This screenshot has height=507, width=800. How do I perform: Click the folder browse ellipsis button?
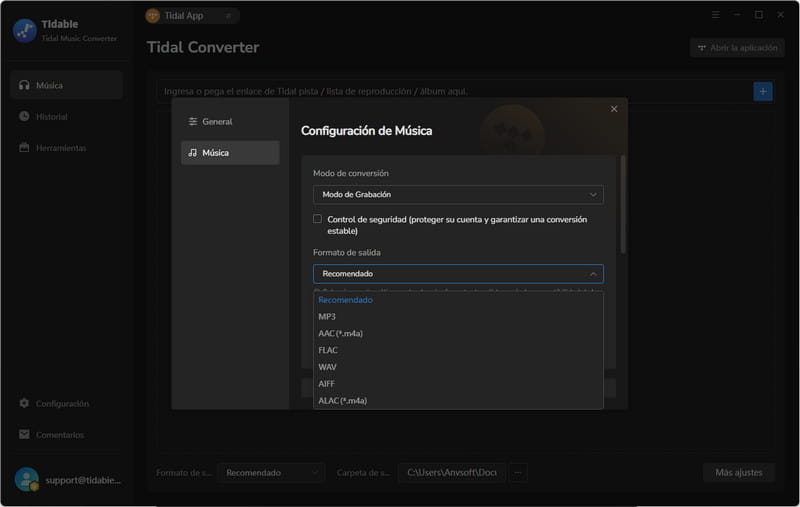tap(518, 473)
